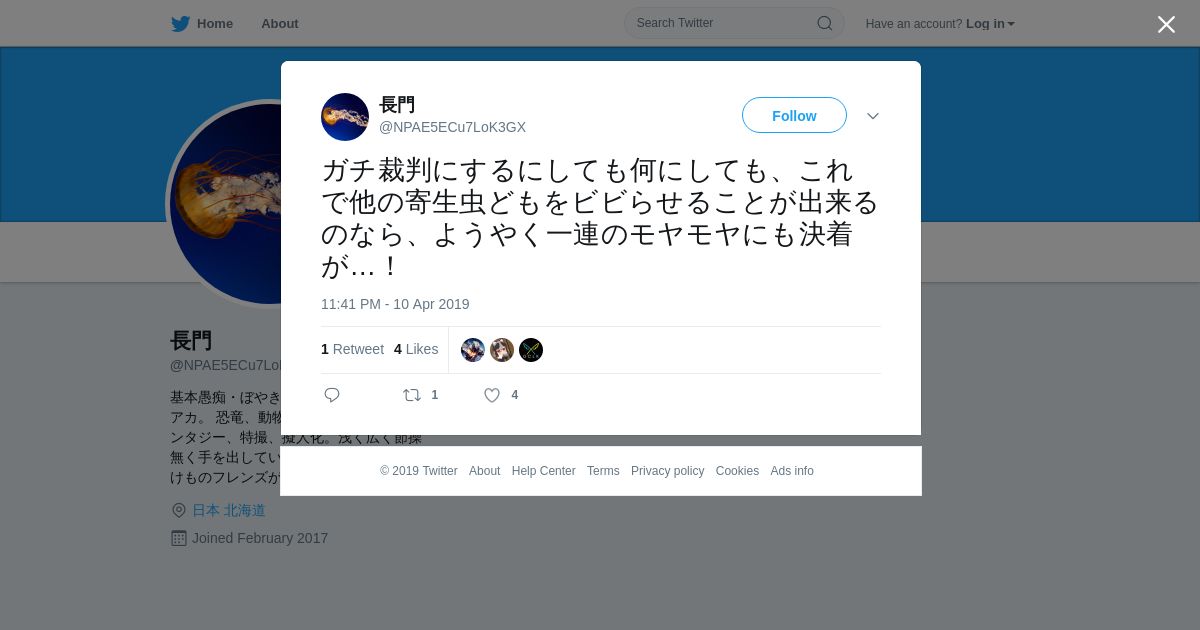Viewport: 1200px width, 630px height.
Task: Expand tweet options chevron next to Follow
Action: [x=873, y=116]
